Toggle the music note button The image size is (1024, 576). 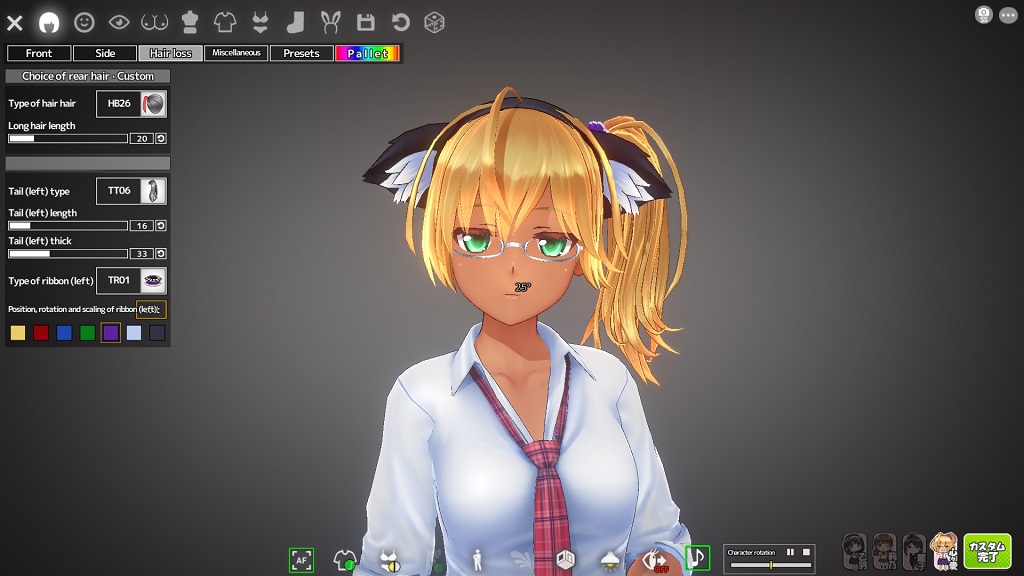[697, 558]
